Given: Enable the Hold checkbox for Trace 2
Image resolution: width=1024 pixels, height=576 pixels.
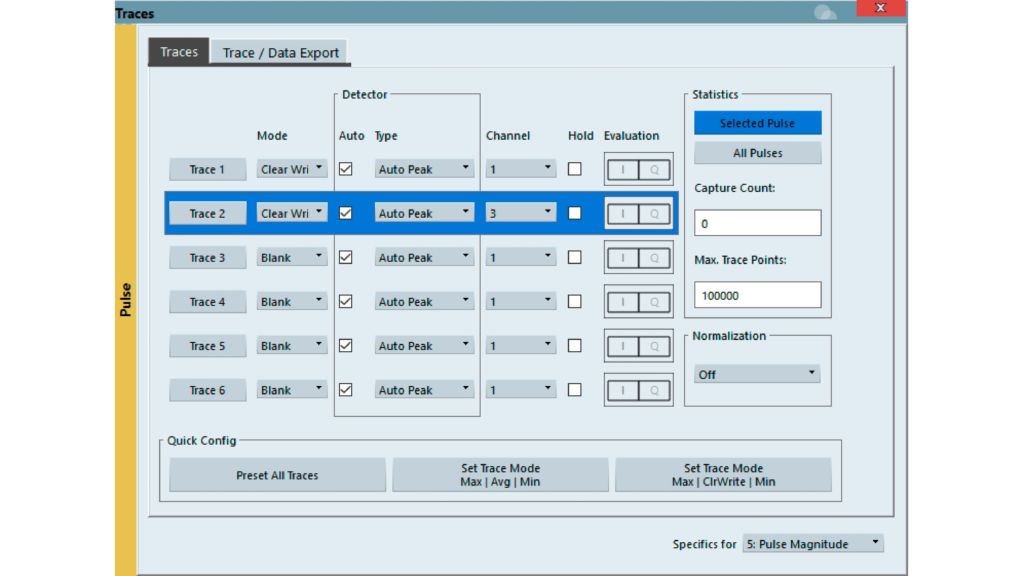Looking at the screenshot, I should click(575, 213).
